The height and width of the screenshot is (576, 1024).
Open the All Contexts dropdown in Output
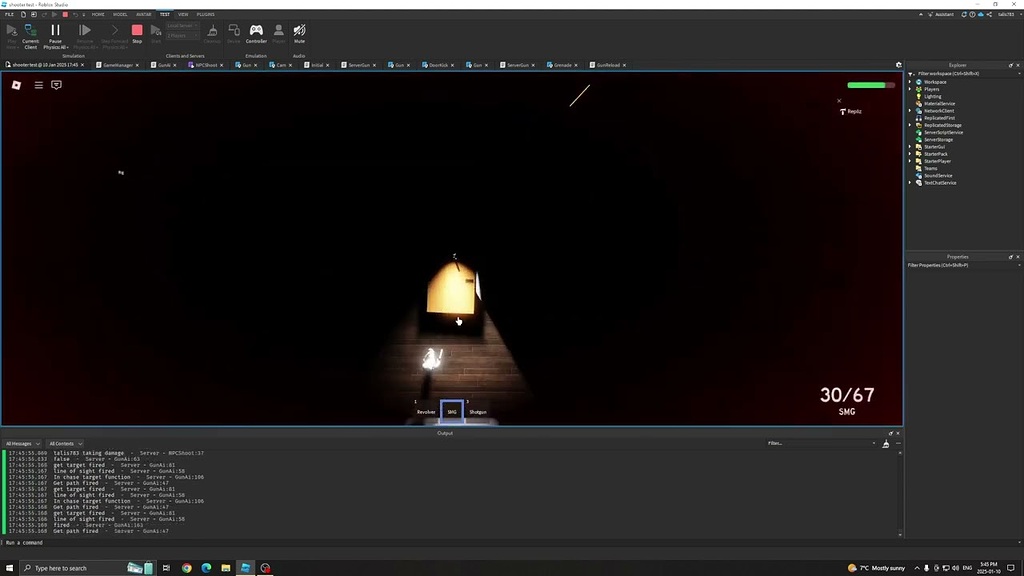click(x=65, y=443)
